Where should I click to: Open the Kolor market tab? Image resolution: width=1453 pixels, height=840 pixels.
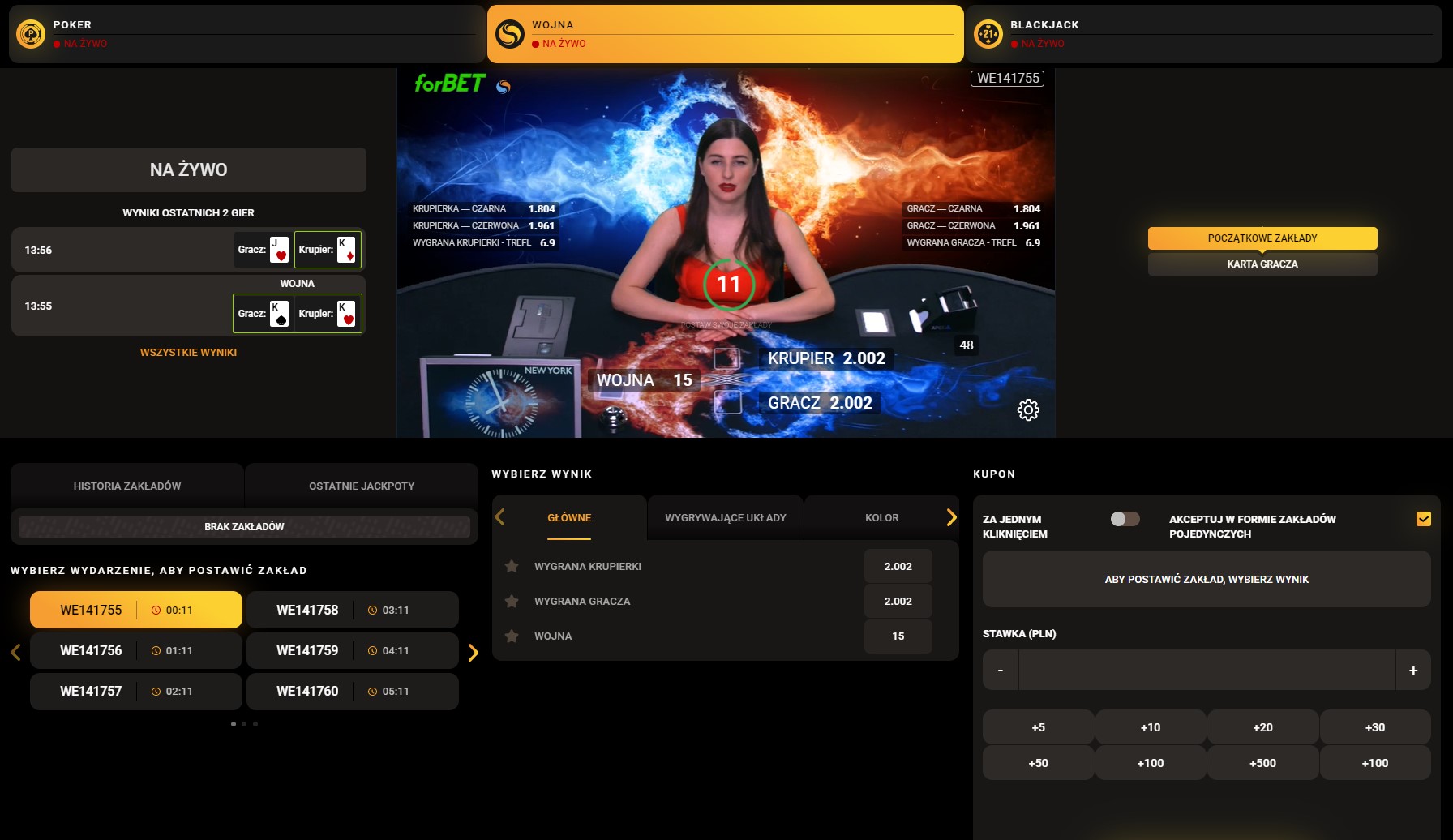[x=882, y=517]
